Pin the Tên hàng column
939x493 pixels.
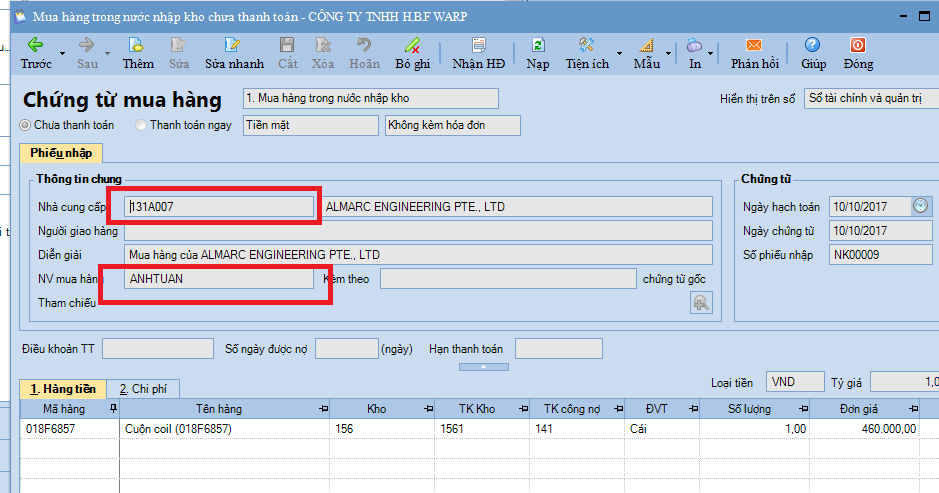click(323, 409)
